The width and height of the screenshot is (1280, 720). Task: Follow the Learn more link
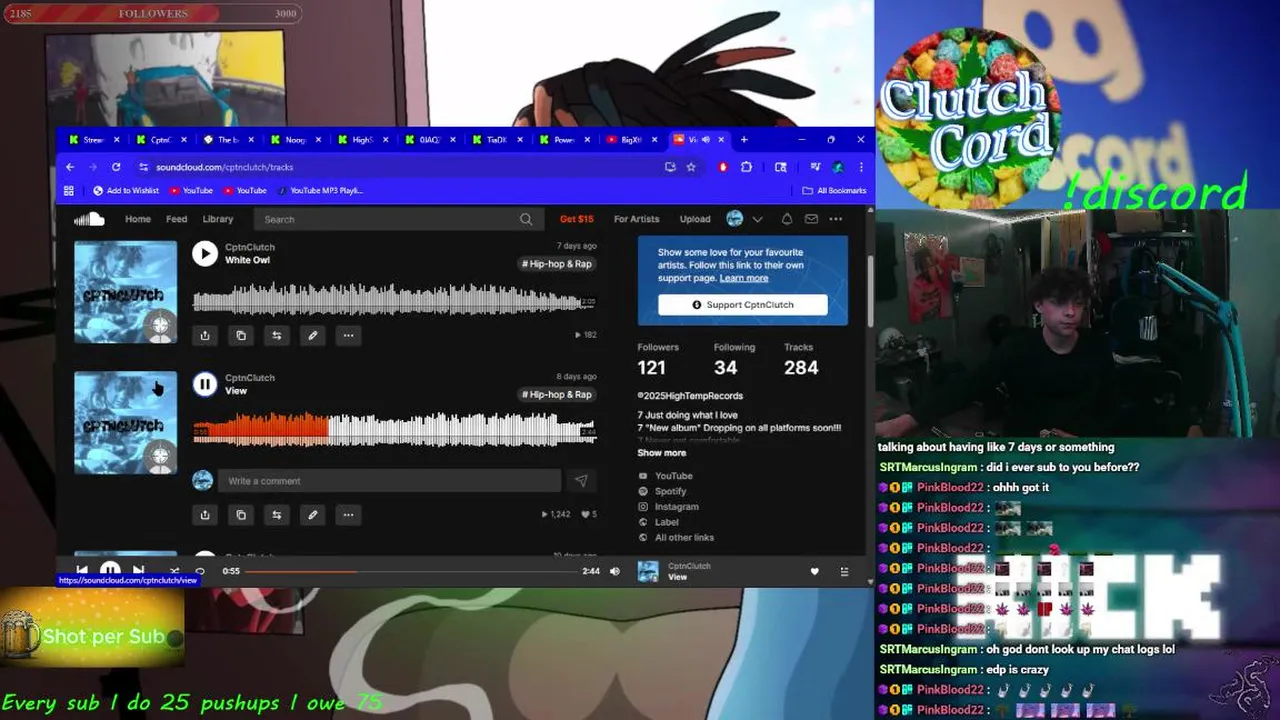click(x=744, y=278)
